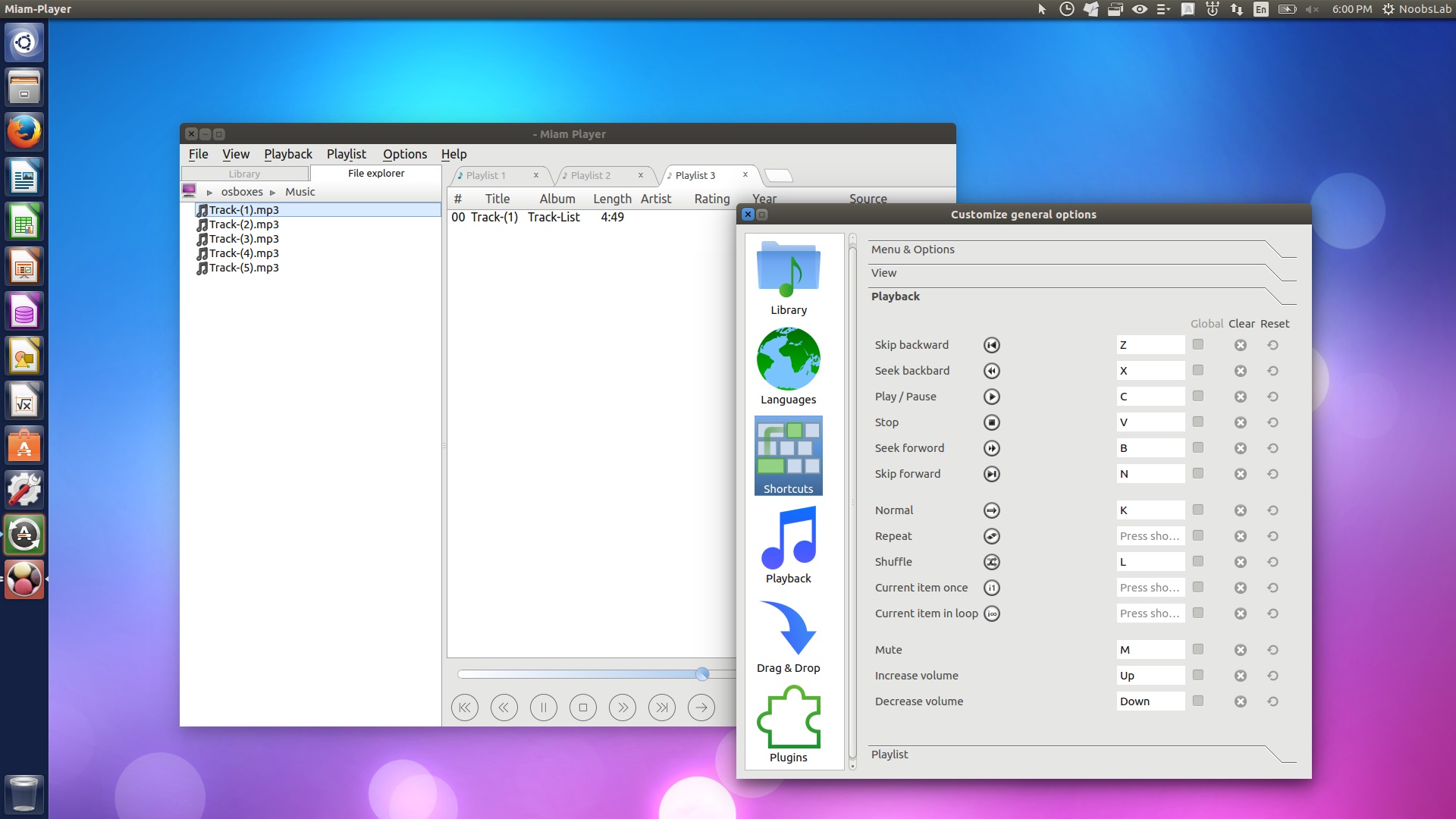Select Track-(3).mp3 in file explorer
The image size is (1456, 819).
coord(243,239)
